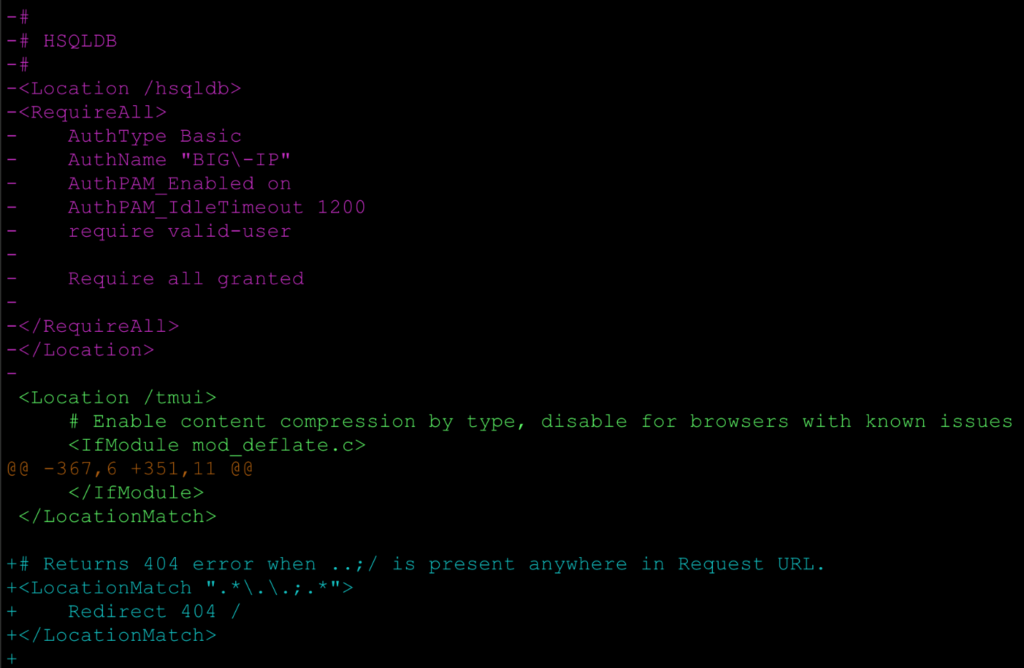Click the removed "<Location /hsqldb>" line
Image resolution: width=1024 pixels, height=668 pixels.
(x=128, y=88)
